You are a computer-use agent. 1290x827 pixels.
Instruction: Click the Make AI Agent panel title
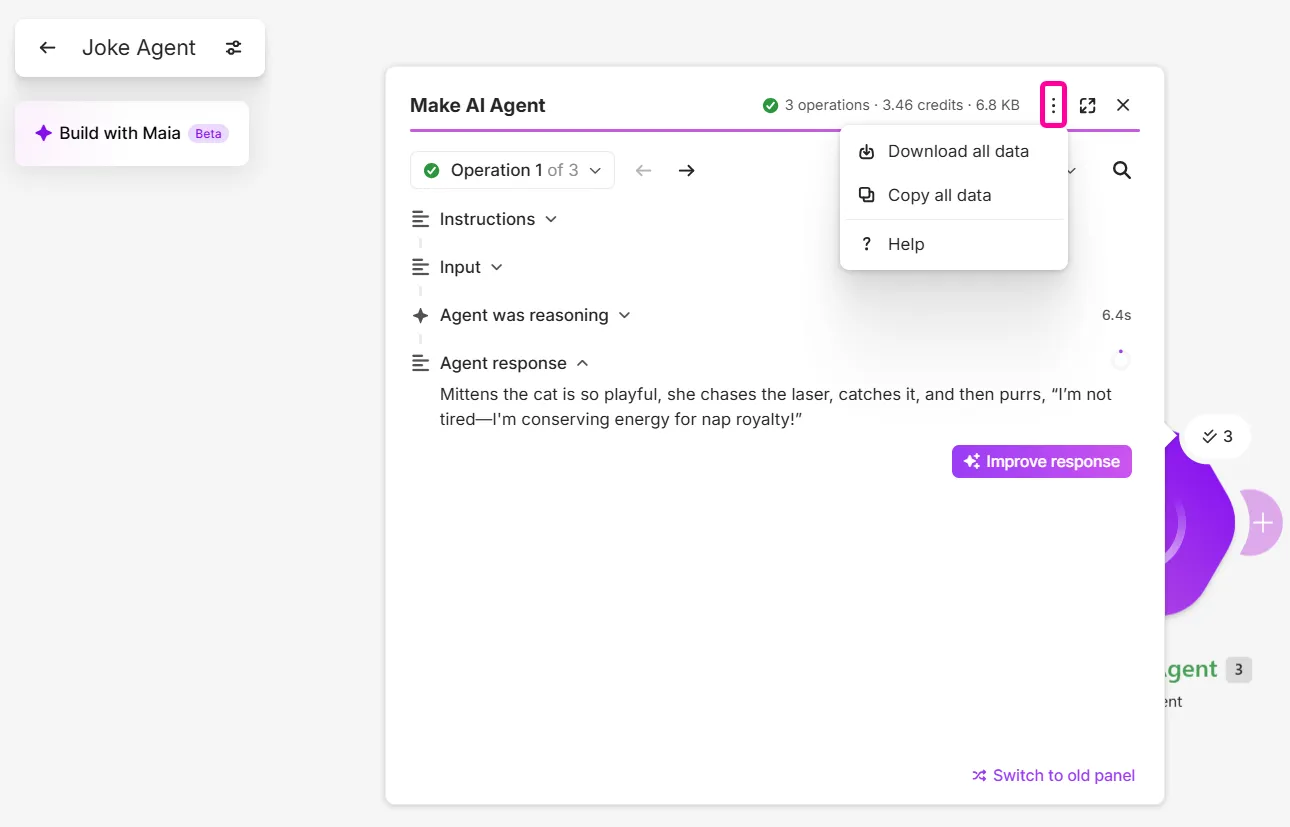(478, 106)
